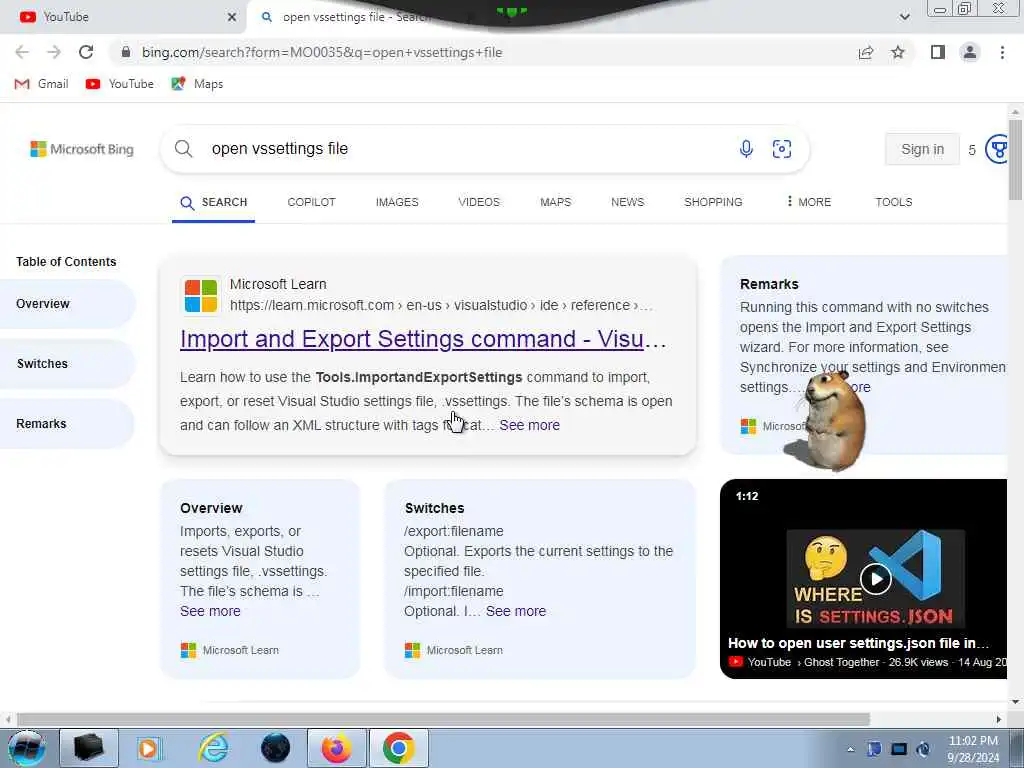Click the vertical page scrollbar thumb
This screenshot has width=1024, height=768.
tap(1015, 159)
